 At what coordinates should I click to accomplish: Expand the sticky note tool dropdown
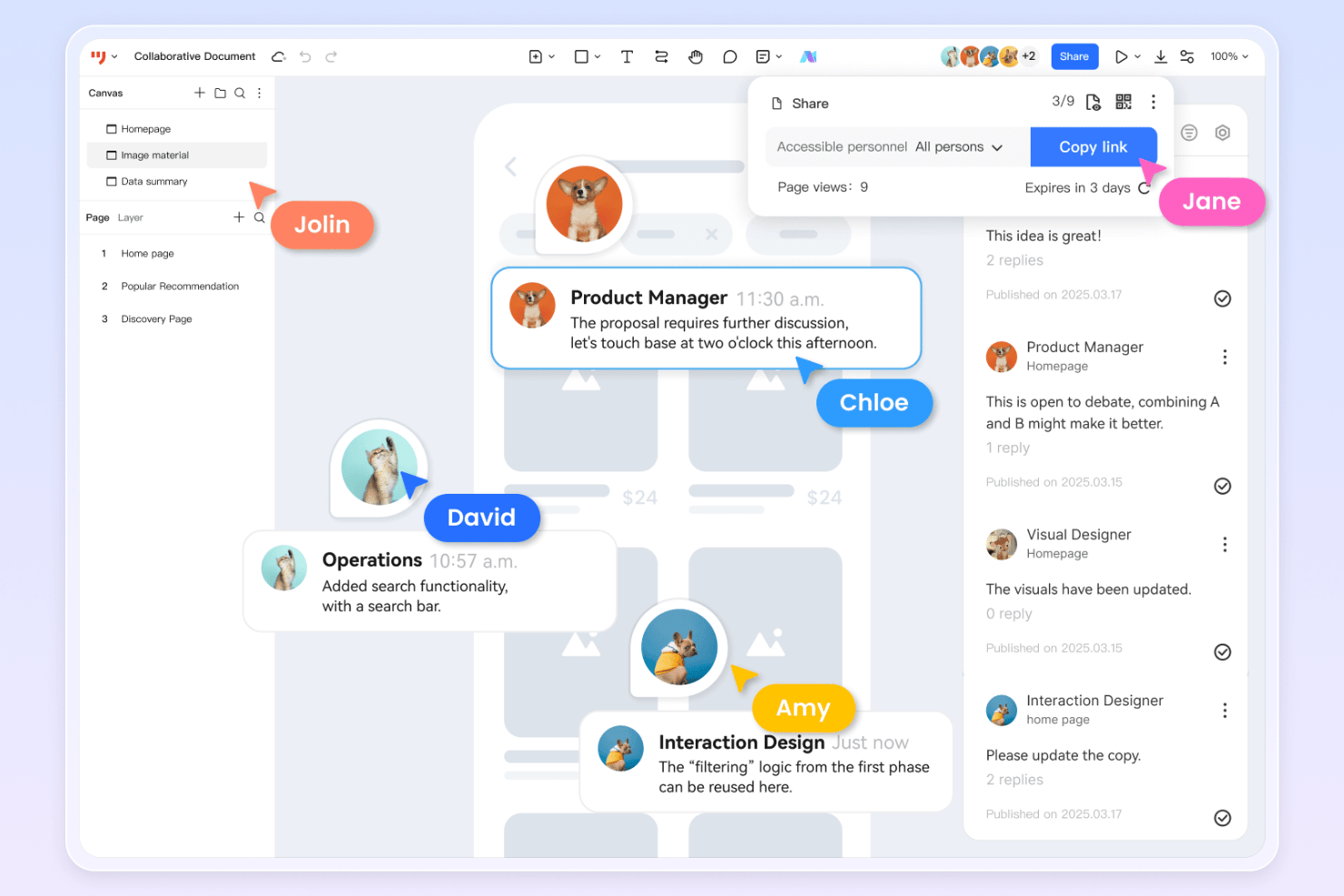[779, 57]
